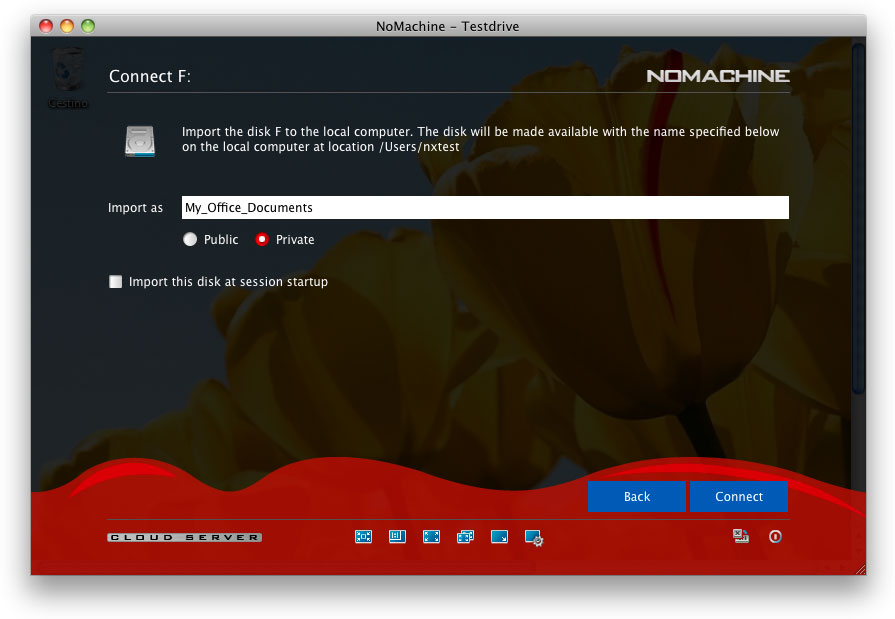Click the Import as name text field

pyautogui.click(x=485, y=208)
